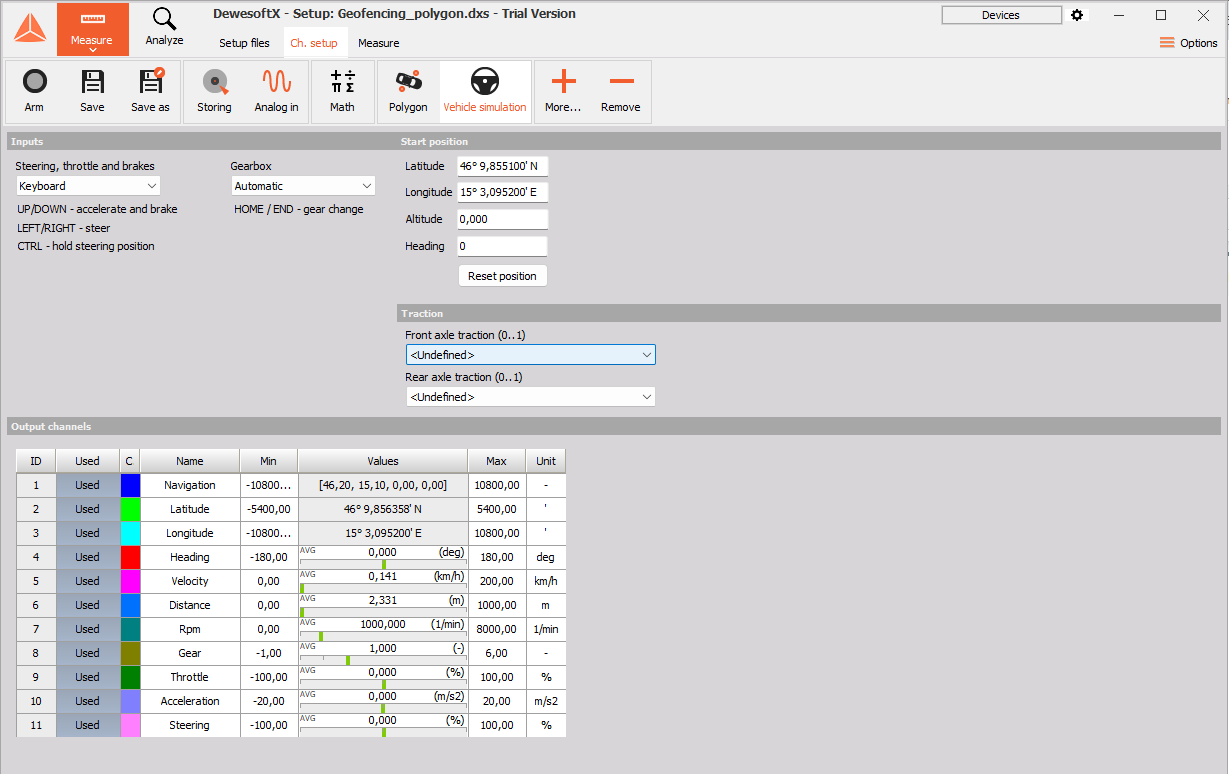This screenshot has width=1229, height=774.
Task: Open the Options menu
Action: tap(1188, 43)
